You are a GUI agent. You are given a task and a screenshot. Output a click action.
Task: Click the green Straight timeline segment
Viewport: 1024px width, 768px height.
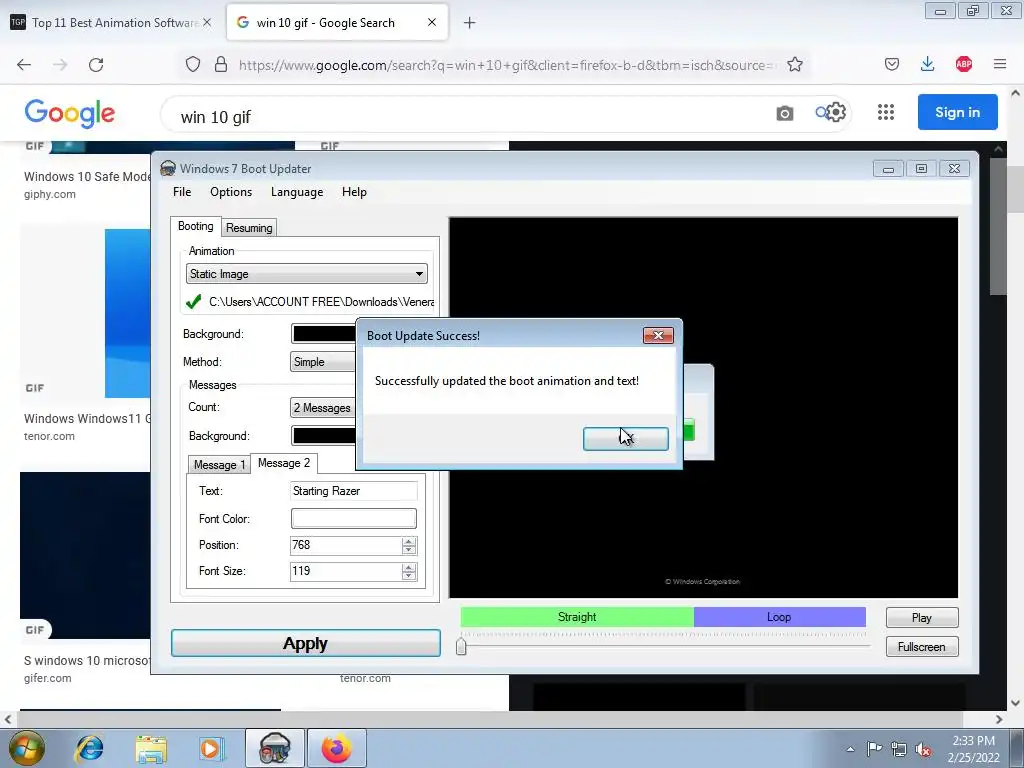coord(577,616)
